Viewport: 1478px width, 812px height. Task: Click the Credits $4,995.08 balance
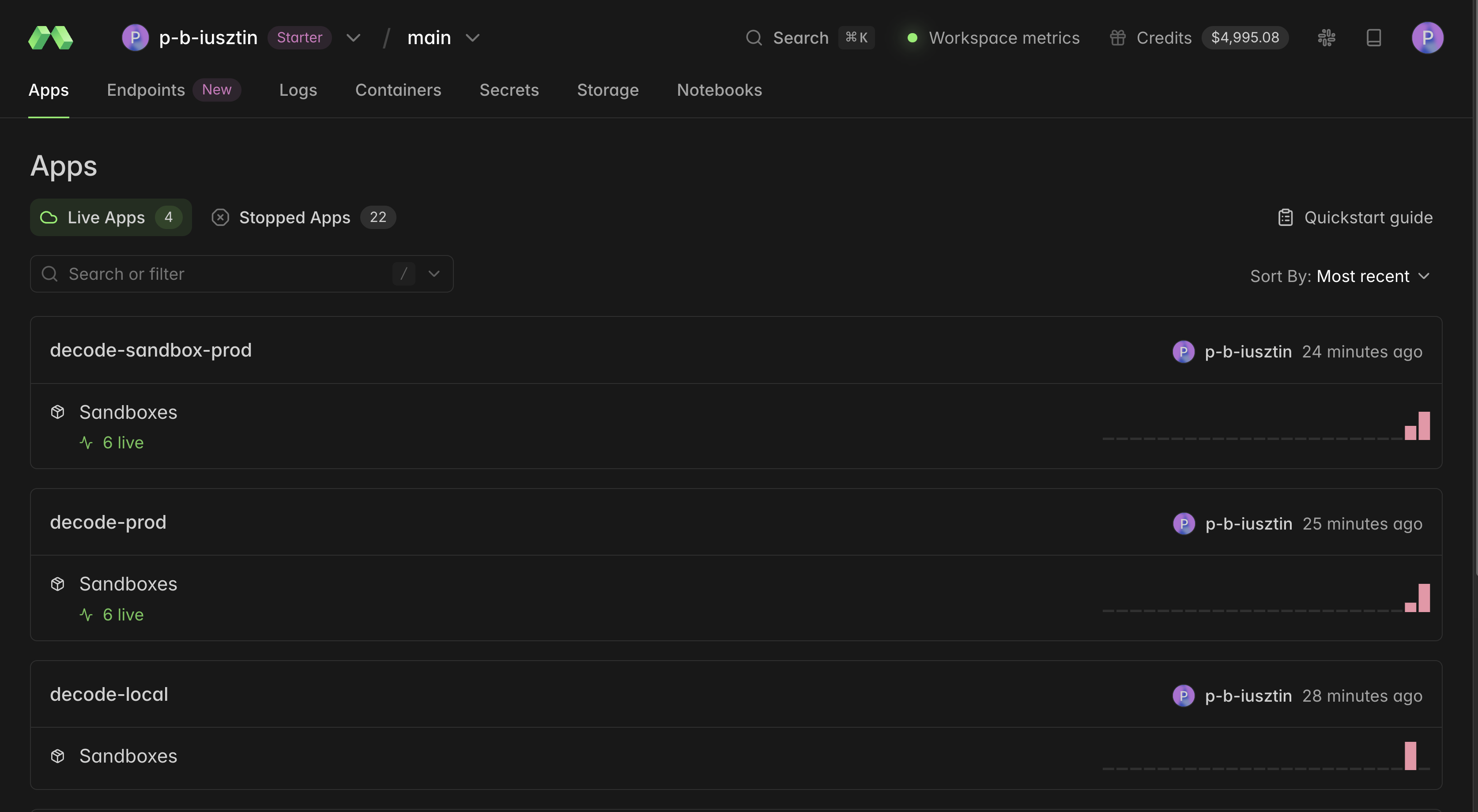click(1245, 38)
